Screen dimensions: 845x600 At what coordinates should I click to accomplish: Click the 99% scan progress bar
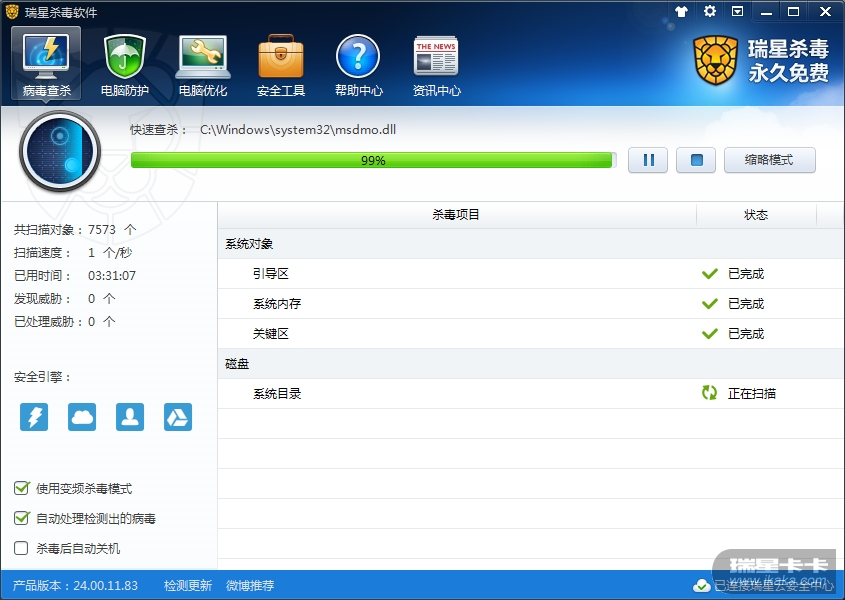(x=373, y=160)
